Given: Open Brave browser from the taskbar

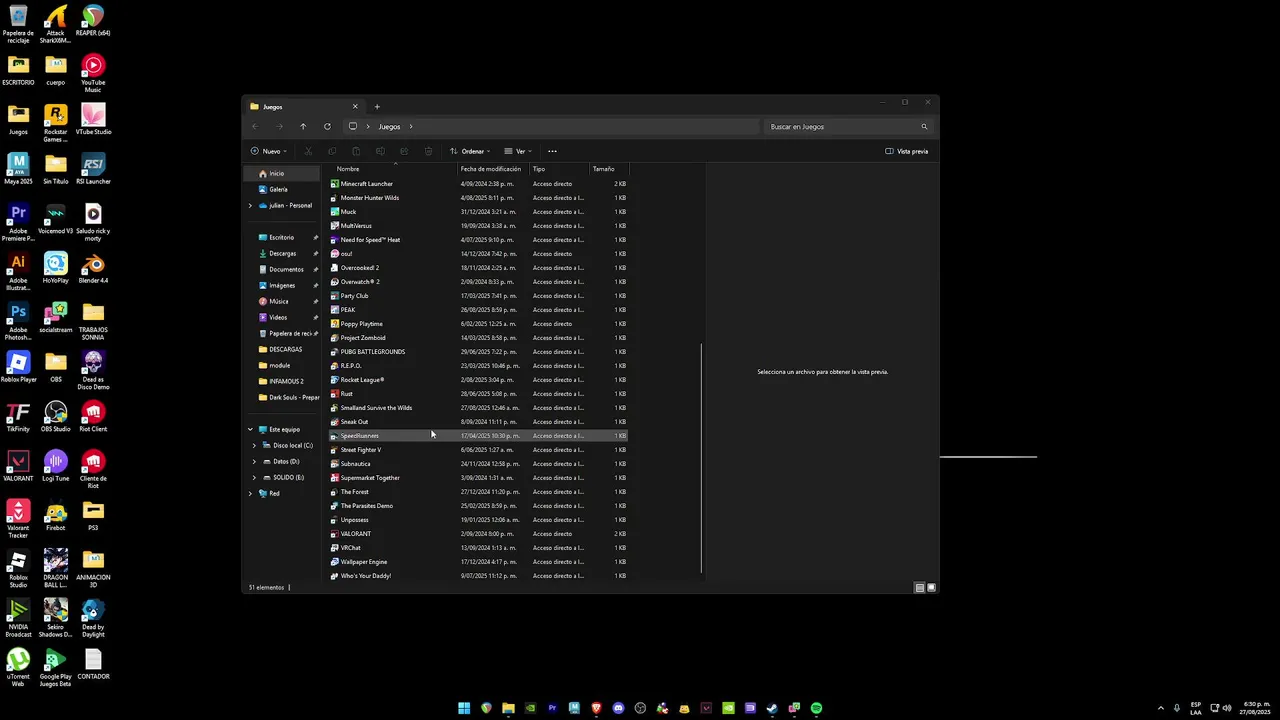Looking at the screenshot, I should [596, 708].
